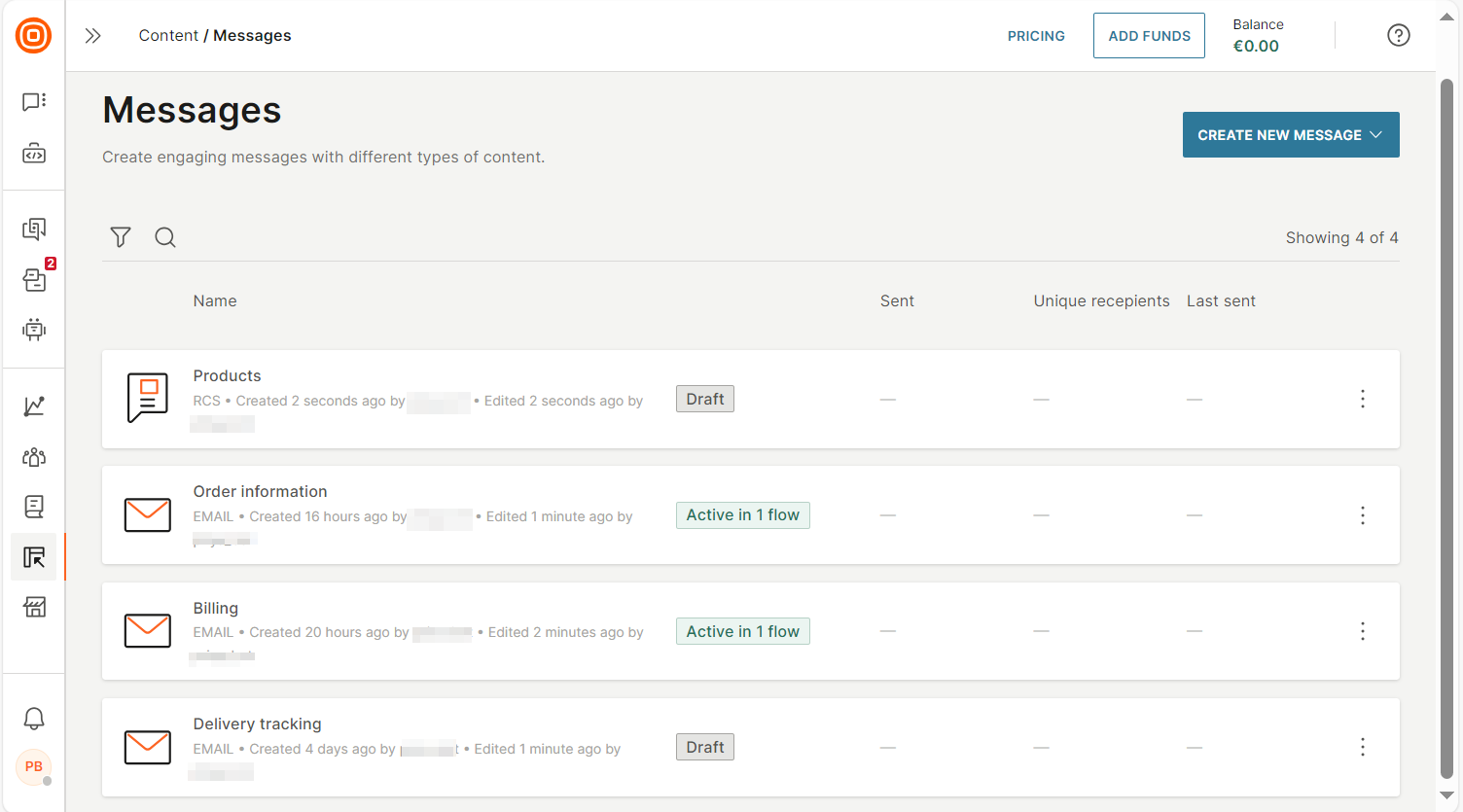This screenshot has height=812, width=1463.
Task: Open the filter options above the message list
Action: point(120,237)
